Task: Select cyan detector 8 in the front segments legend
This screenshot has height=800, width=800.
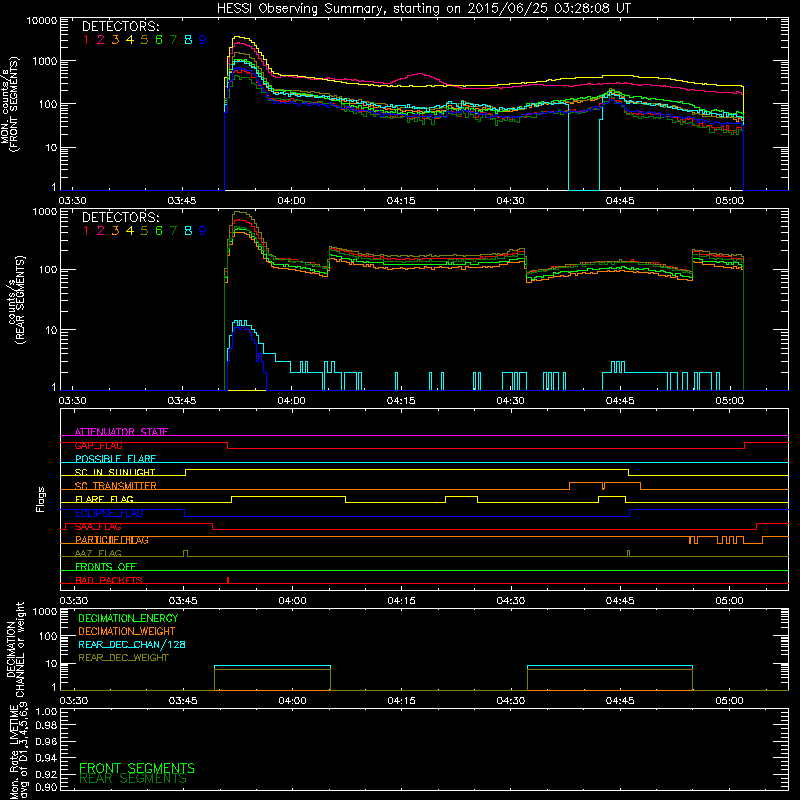Action: [x=188, y=39]
